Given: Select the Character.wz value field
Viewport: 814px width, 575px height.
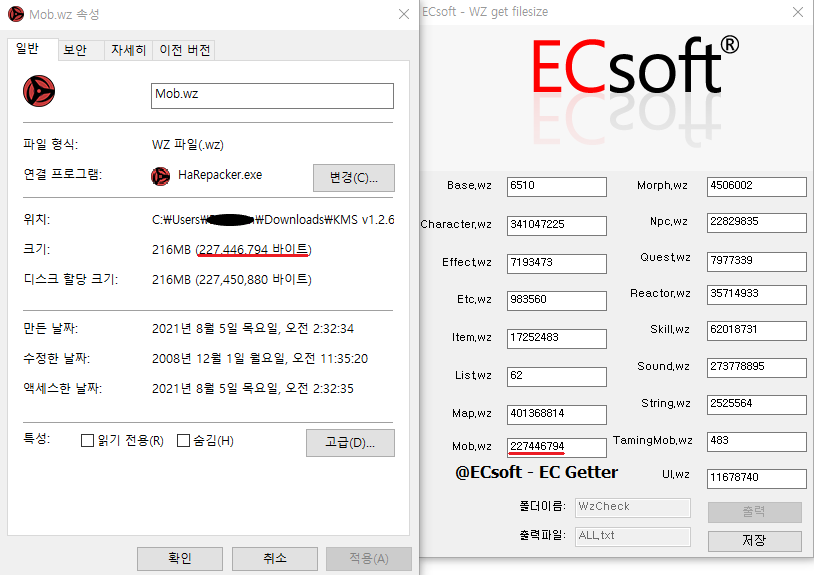Looking at the screenshot, I should pos(556,224).
